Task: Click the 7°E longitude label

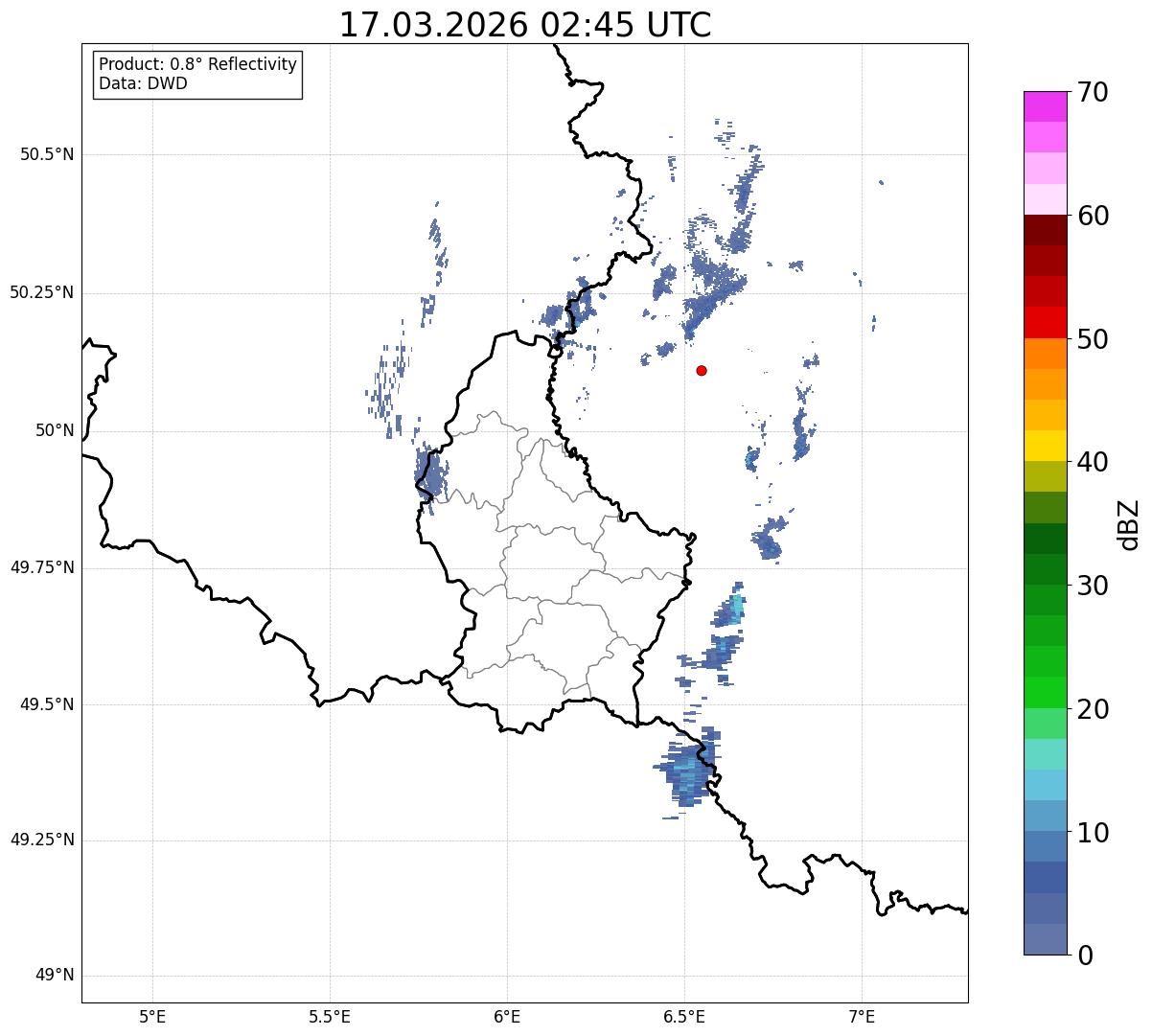Action: pos(862,1016)
